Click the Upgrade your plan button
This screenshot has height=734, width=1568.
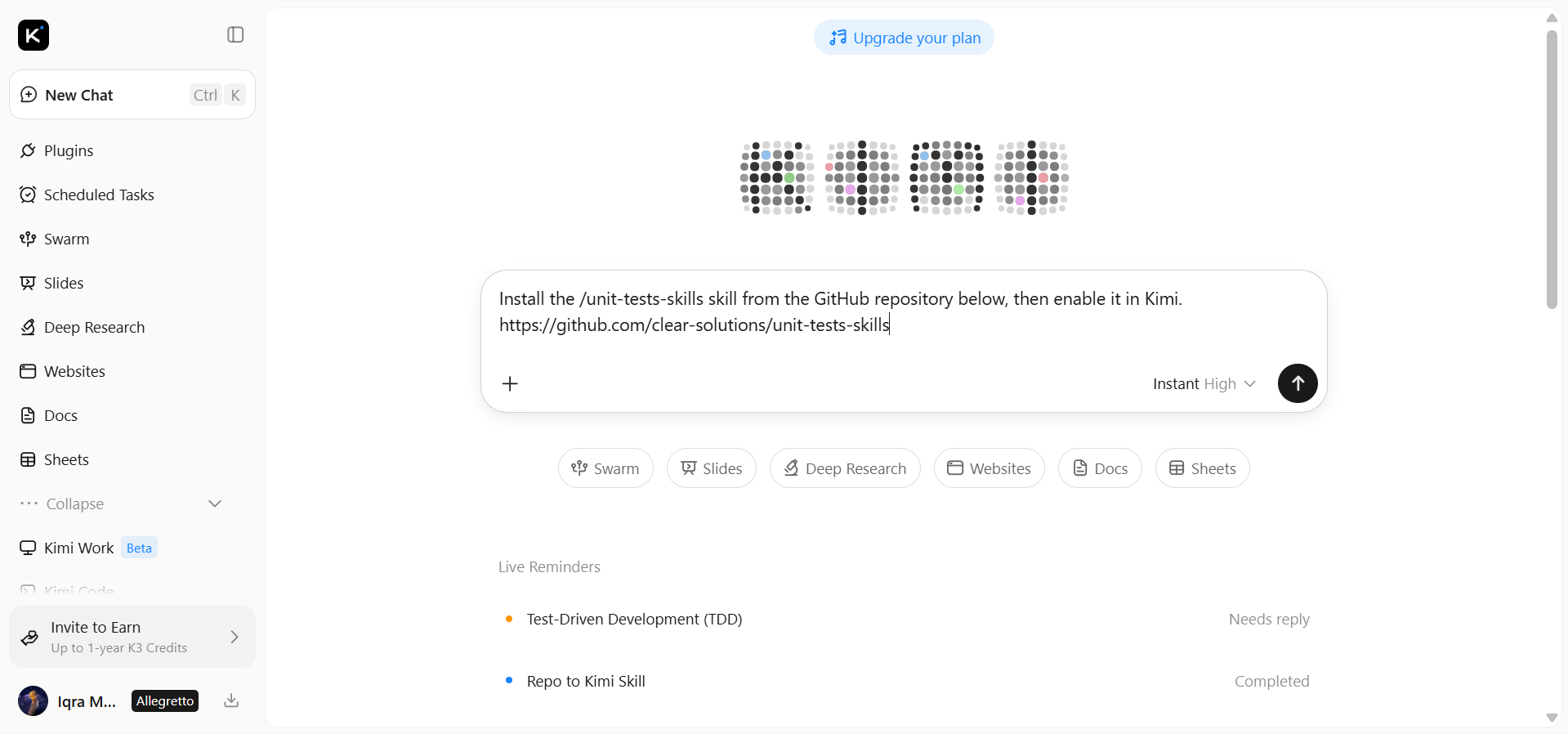[x=904, y=38]
